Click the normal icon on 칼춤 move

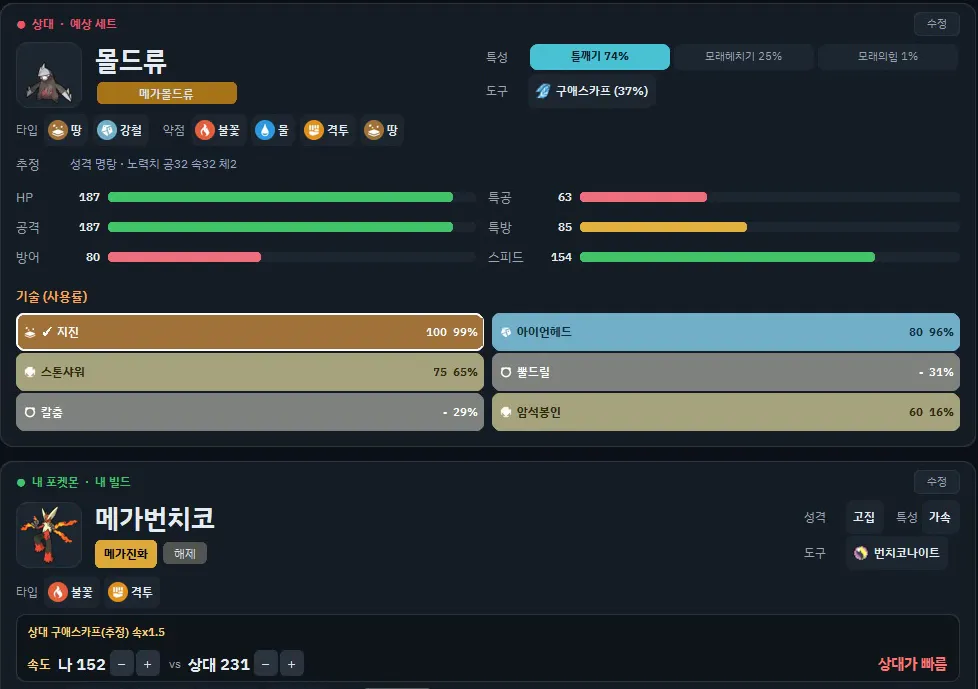click(x=29, y=412)
